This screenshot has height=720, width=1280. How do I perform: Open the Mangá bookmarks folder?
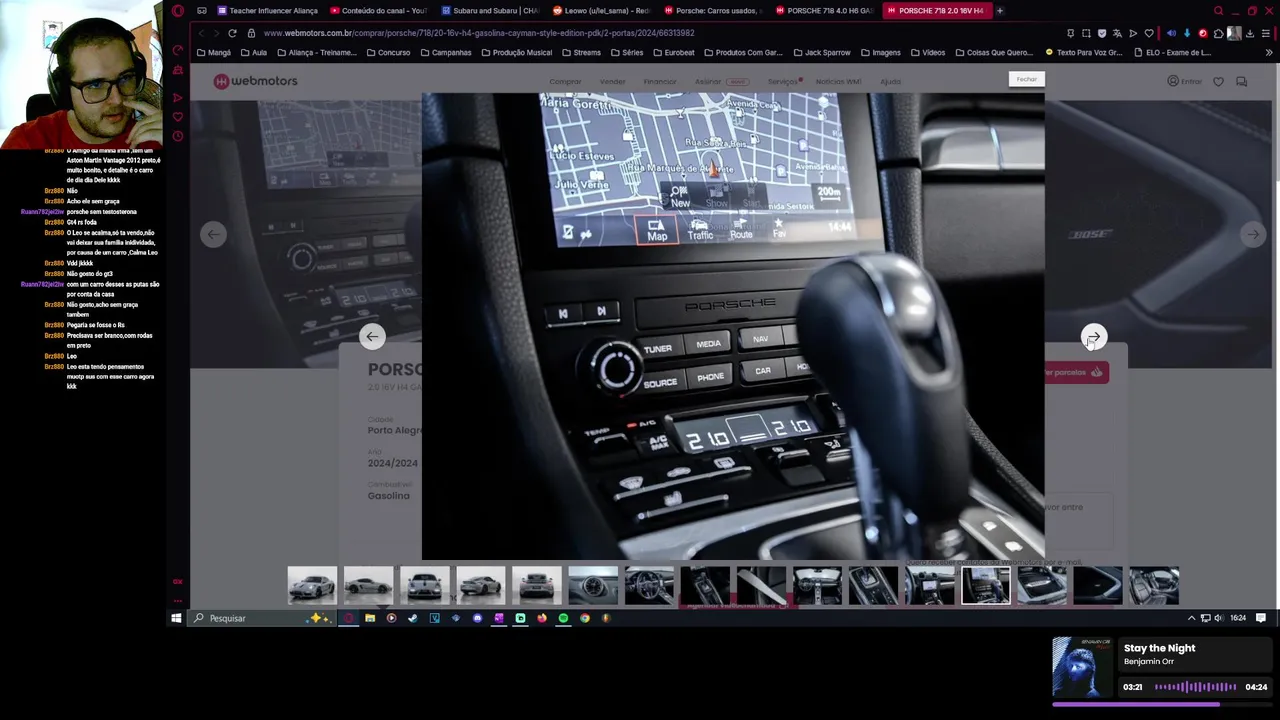pos(214,52)
